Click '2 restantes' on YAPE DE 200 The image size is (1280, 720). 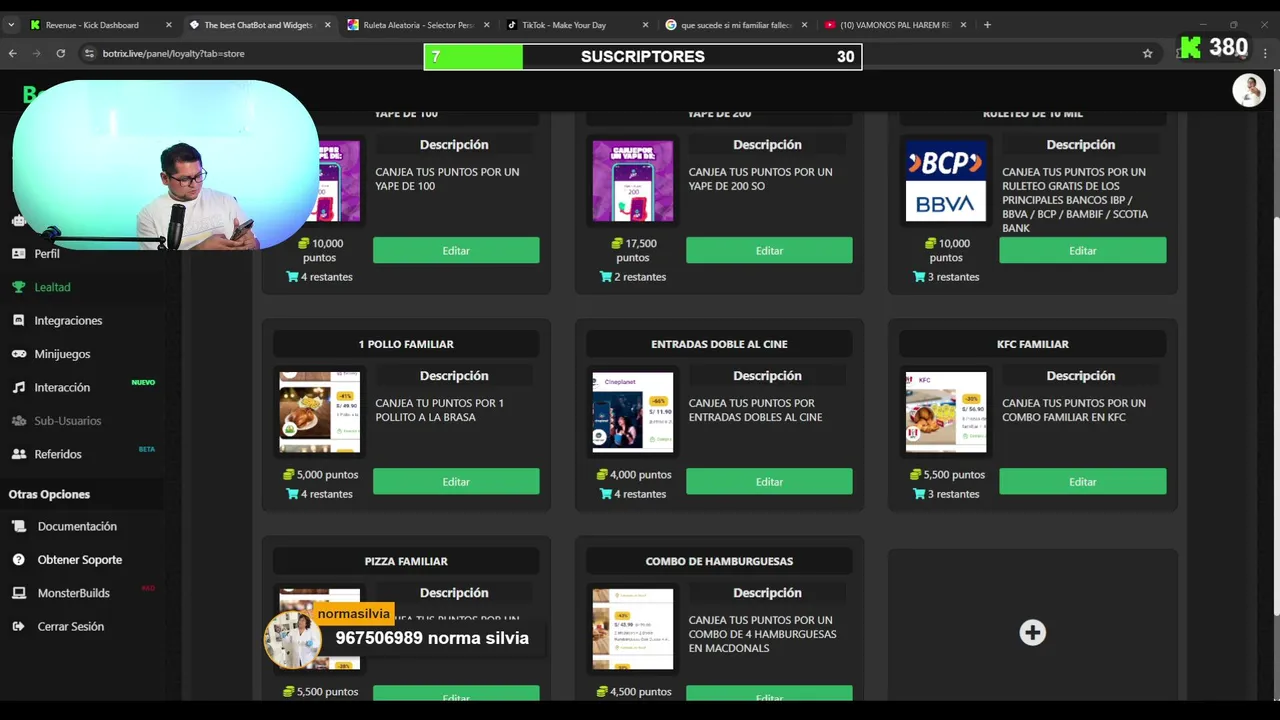640,277
